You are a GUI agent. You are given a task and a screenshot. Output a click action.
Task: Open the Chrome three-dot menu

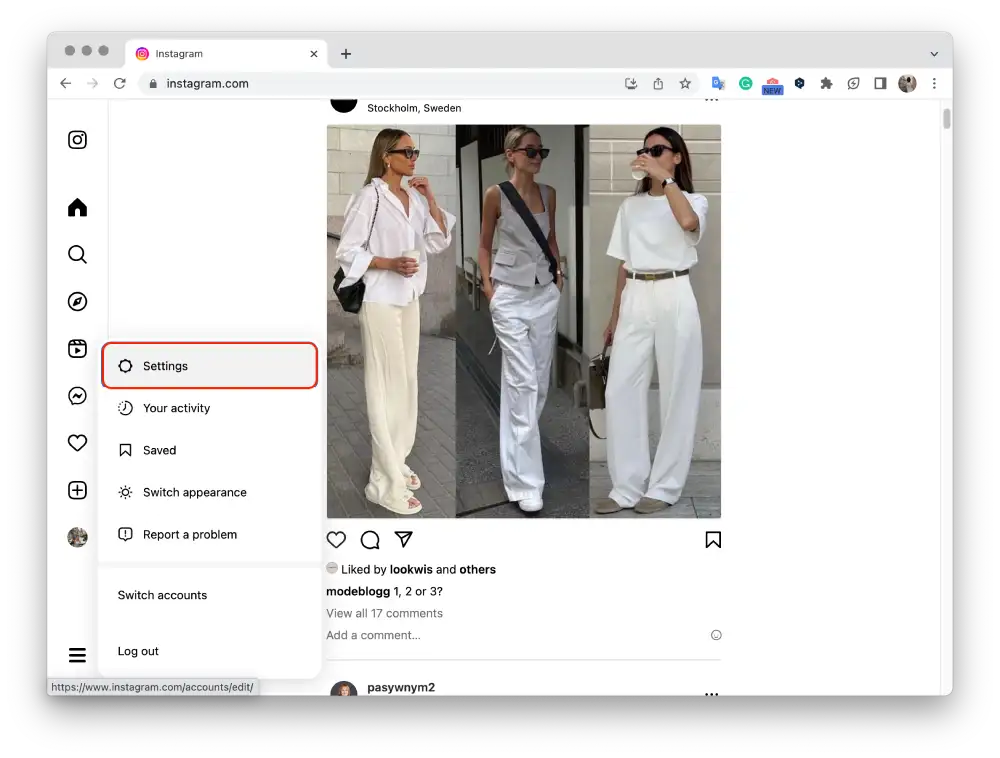pyautogui.click(x=934, y=84)
